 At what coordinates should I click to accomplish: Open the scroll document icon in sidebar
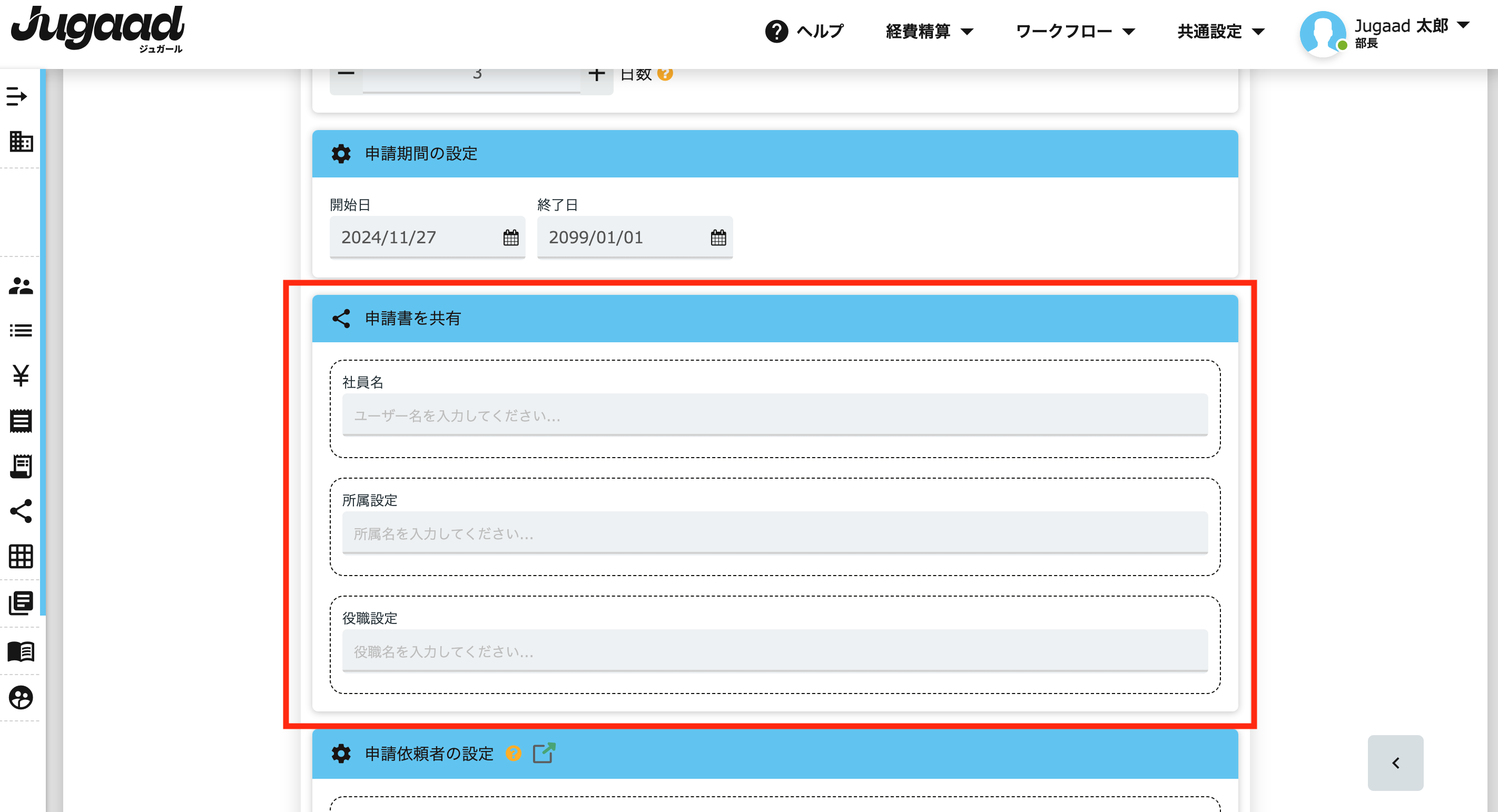point(21,466)
